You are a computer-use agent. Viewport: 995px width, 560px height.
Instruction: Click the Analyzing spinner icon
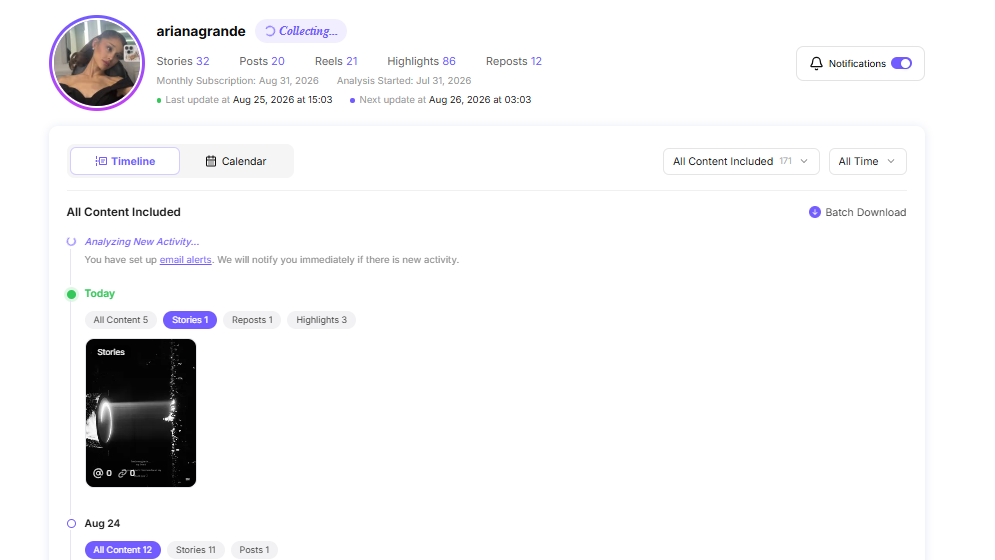coord(72,242)
